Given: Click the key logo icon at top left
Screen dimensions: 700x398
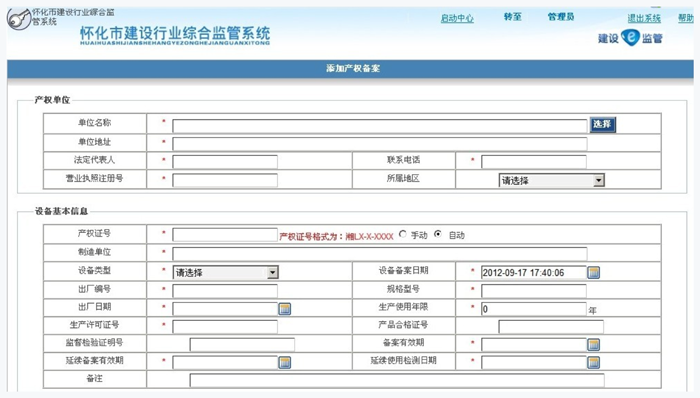Looking at the screenshot, I should pos(19,19).
